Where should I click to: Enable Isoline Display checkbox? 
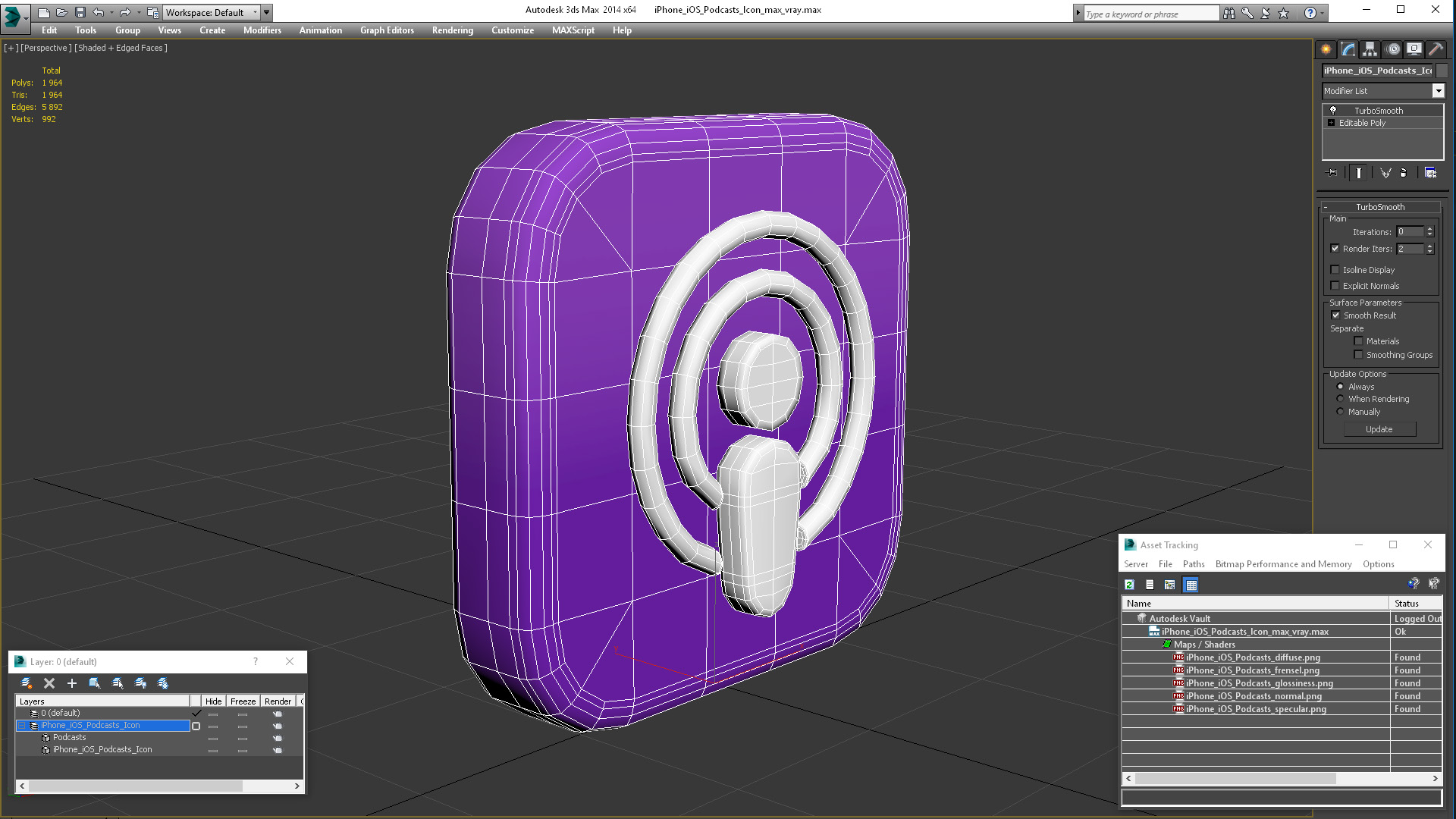pyautogui.click(x=1335, y=270)
